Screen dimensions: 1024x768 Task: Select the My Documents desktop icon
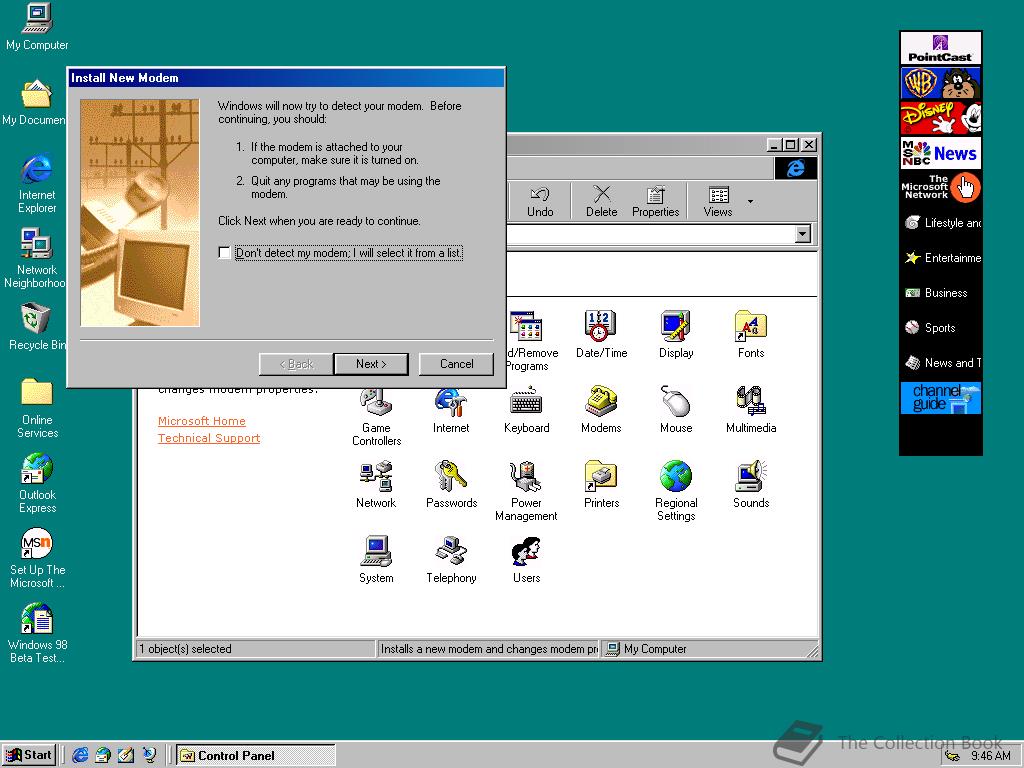tap(34, 103)
